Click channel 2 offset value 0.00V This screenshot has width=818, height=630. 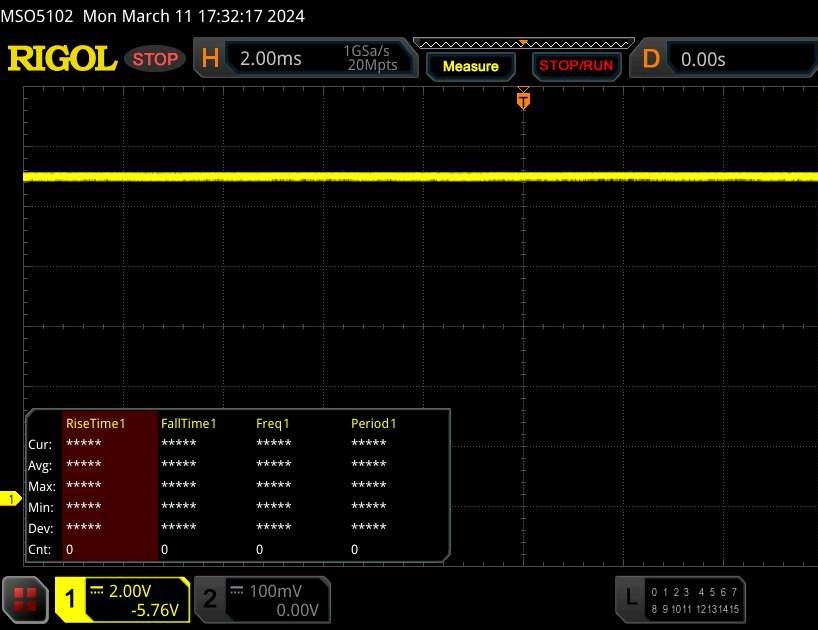[x=297, y=610]
